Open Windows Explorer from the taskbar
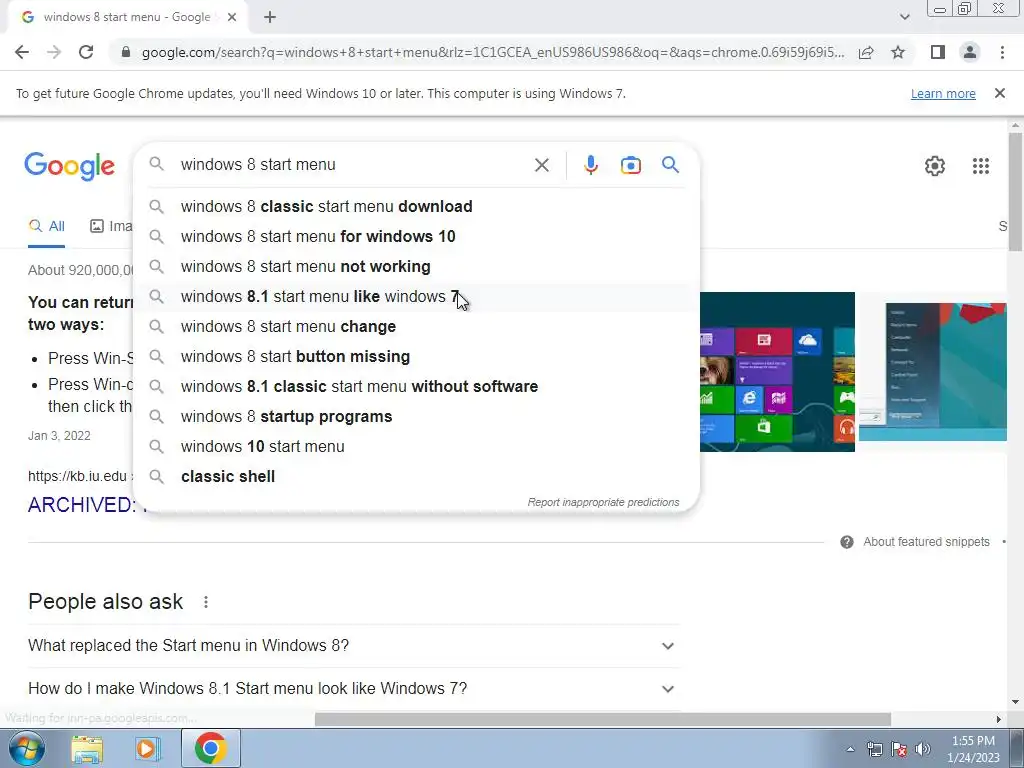 86,748
